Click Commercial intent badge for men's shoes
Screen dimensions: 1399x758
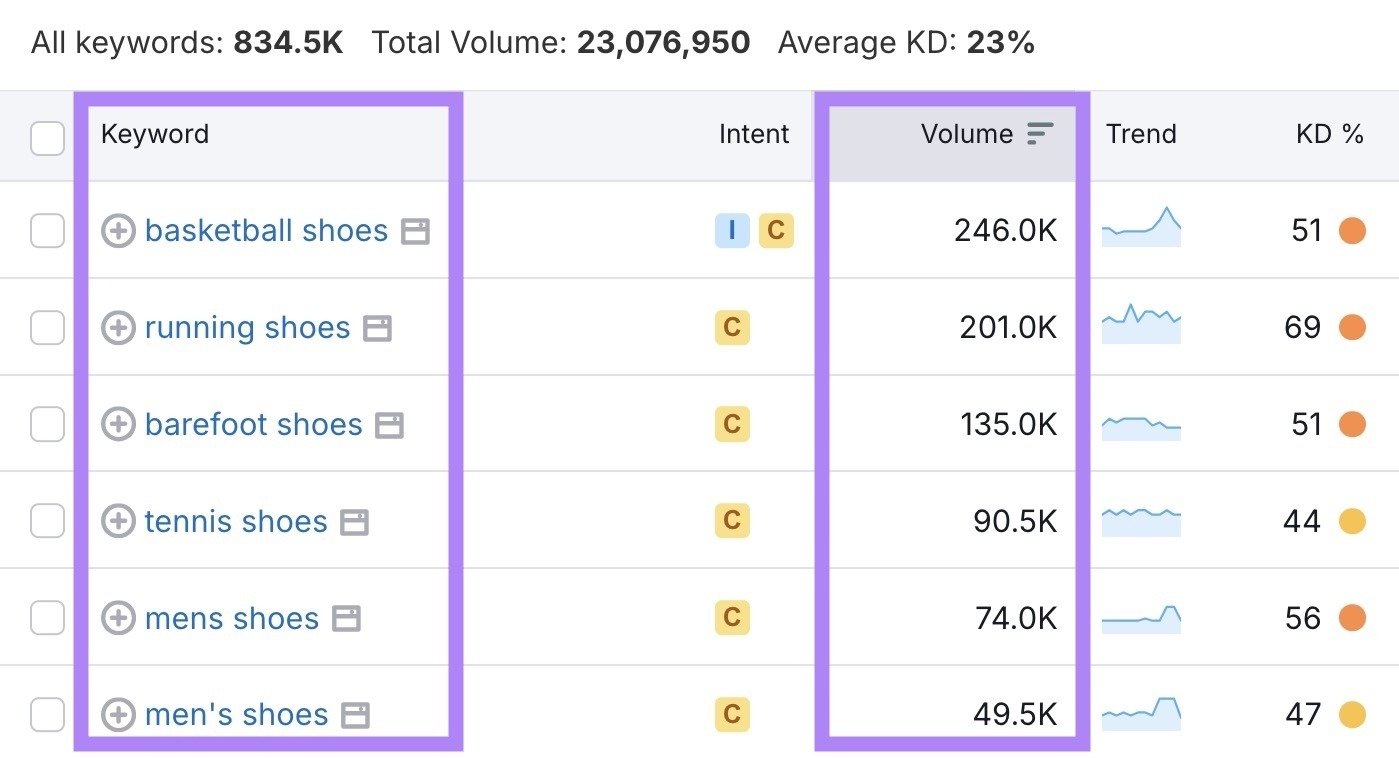(x=732, y=715)
